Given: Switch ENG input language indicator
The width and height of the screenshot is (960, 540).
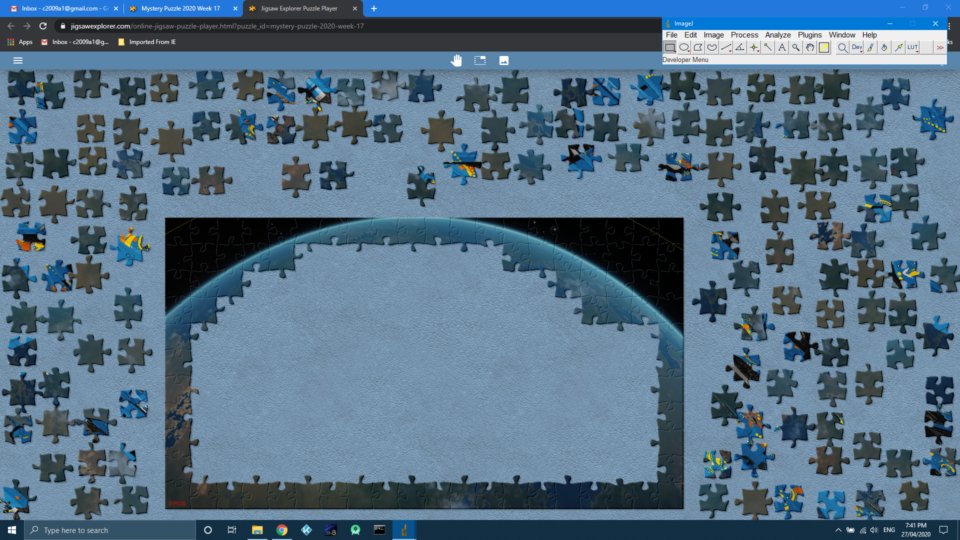Looking at the screenshot, I should [889, 530].
